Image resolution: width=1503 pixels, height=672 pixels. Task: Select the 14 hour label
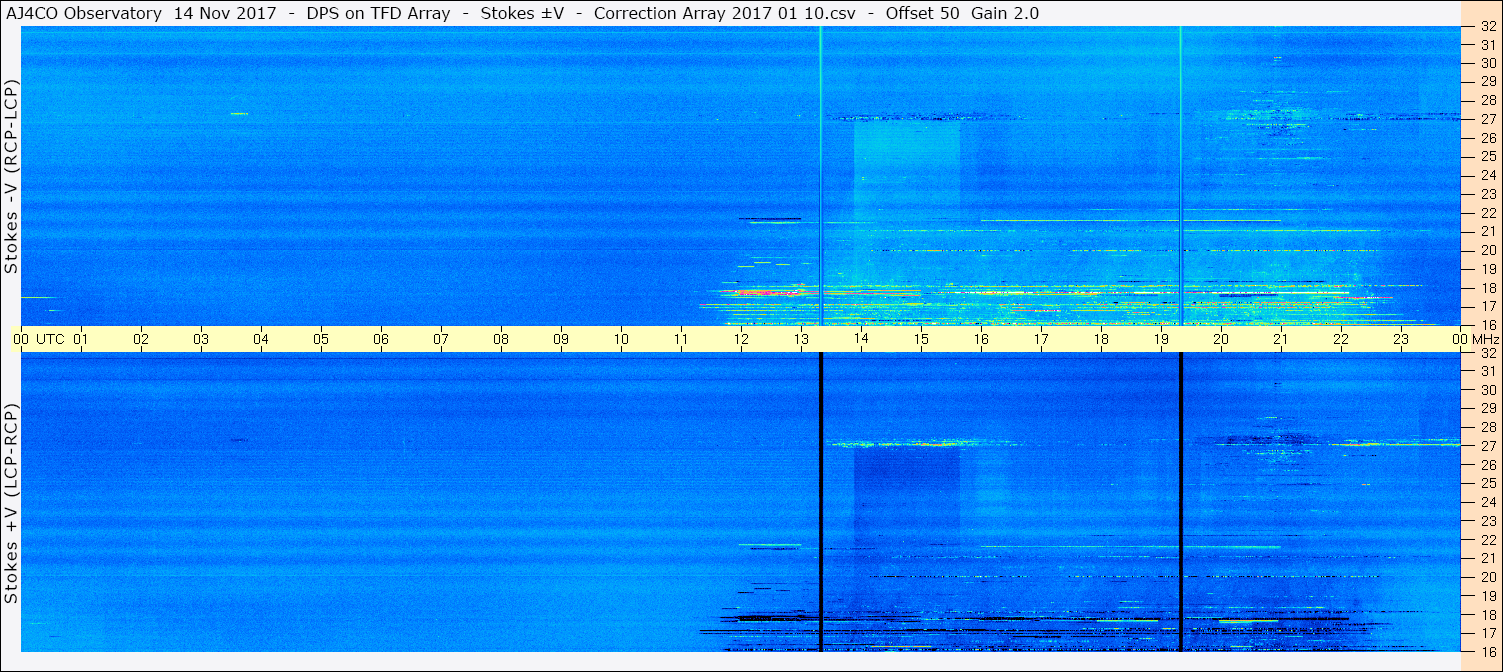pos(861,339)
